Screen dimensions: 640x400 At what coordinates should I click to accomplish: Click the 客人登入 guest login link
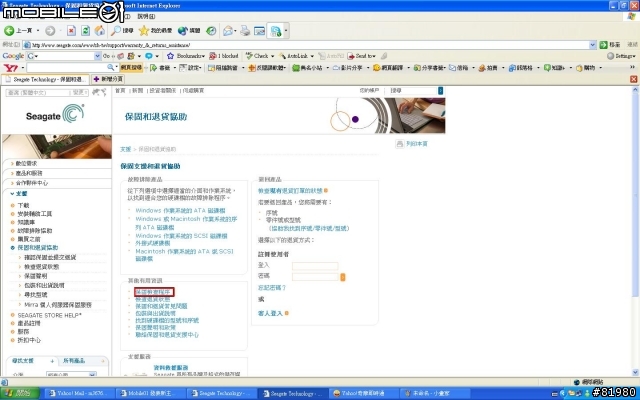[x=270, y=313]
